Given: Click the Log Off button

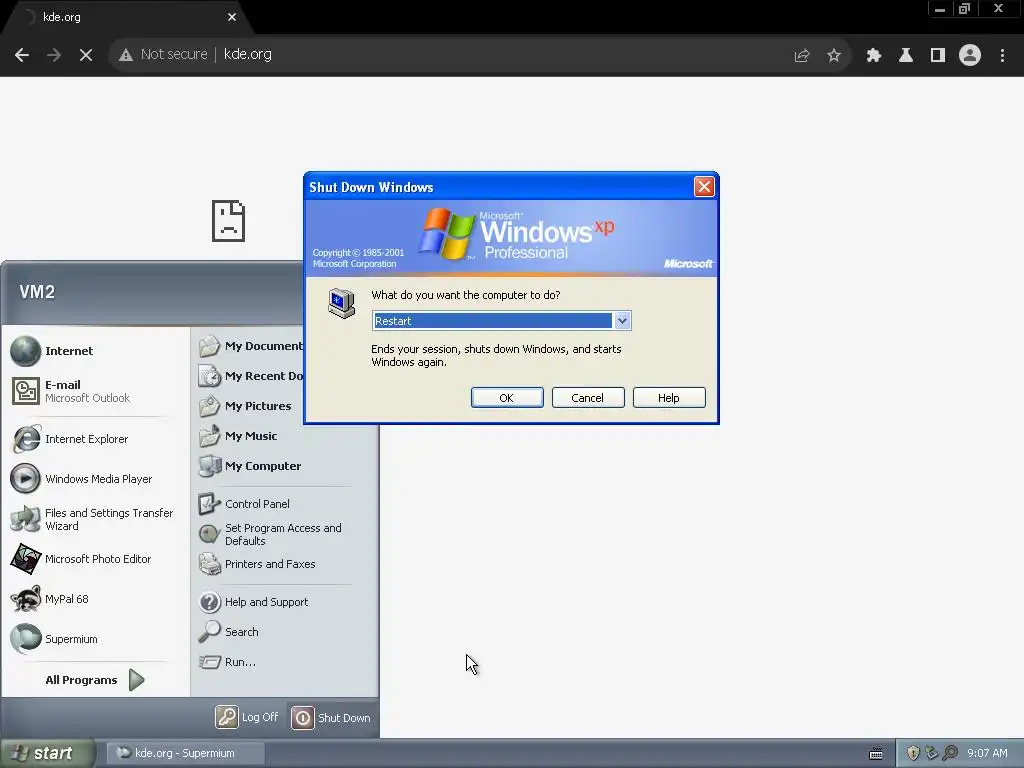Looking at the screenshot, I should coord(248,717).
